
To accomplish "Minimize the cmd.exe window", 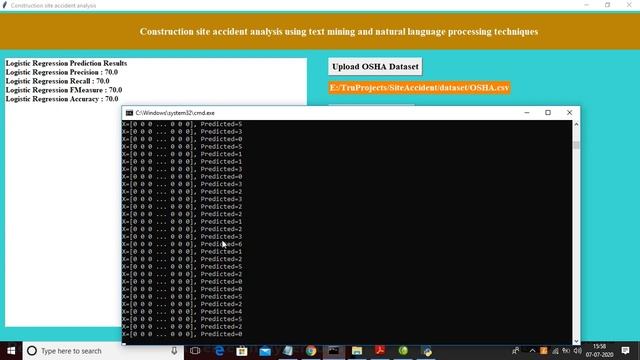I will pos(527,113).
